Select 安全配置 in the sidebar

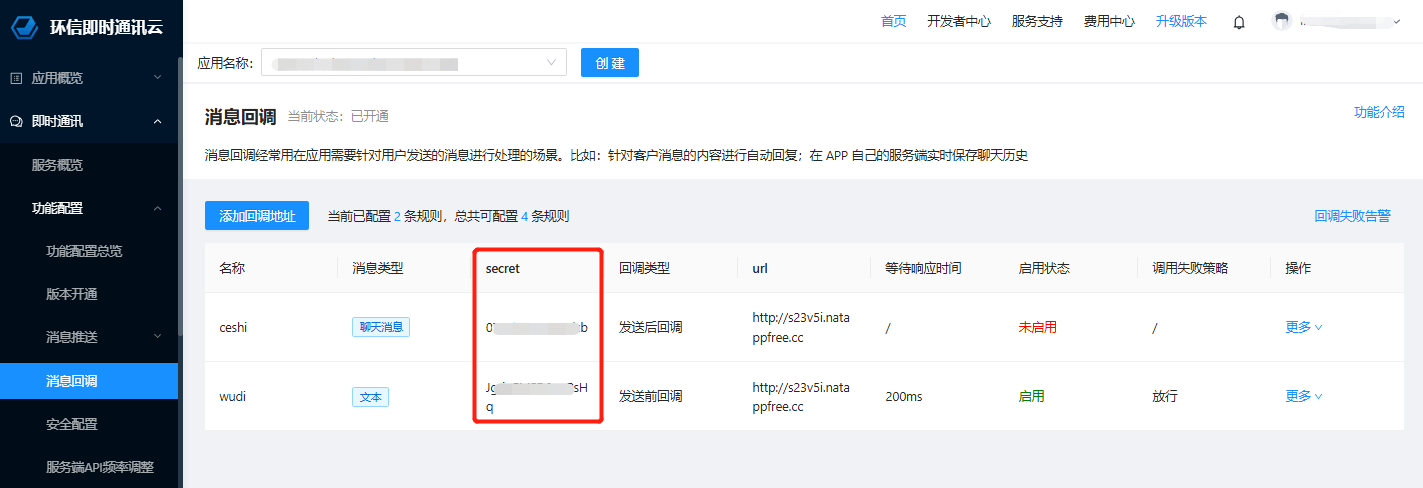tap(72, 424)
